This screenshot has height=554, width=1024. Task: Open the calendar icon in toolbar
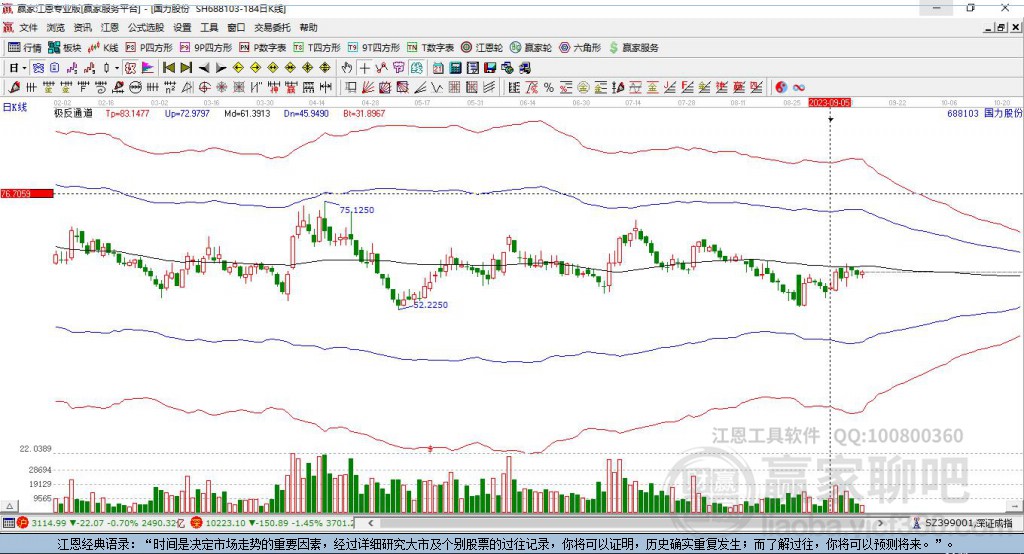(x=438, y=68)
